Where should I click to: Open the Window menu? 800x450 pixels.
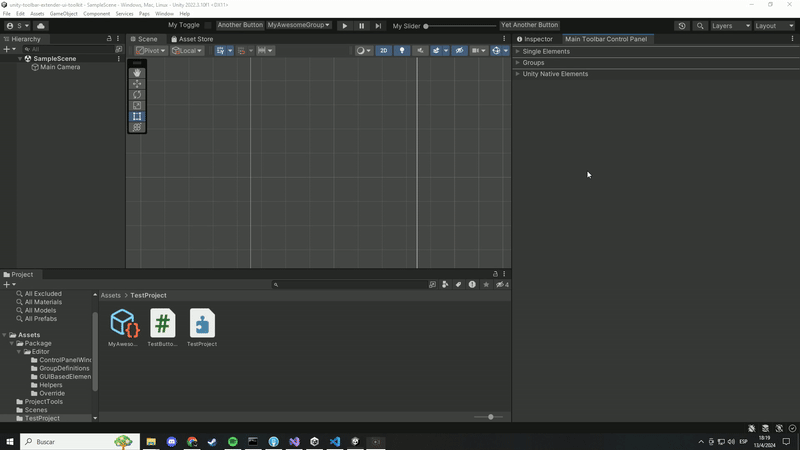click(x=164, y=14)
